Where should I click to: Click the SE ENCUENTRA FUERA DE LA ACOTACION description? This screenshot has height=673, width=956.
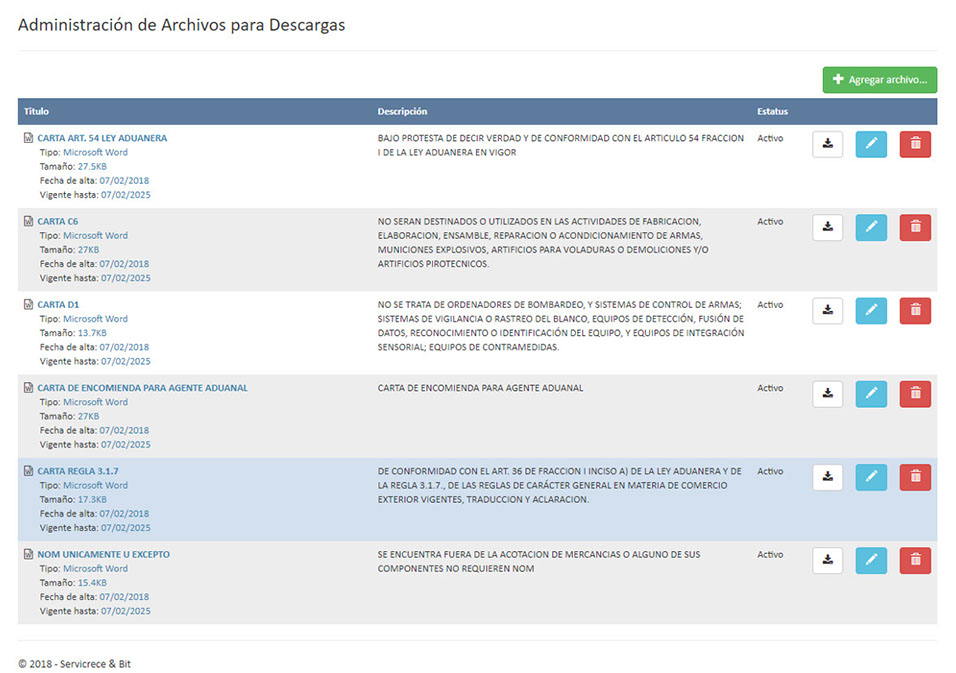coord(539,561)
